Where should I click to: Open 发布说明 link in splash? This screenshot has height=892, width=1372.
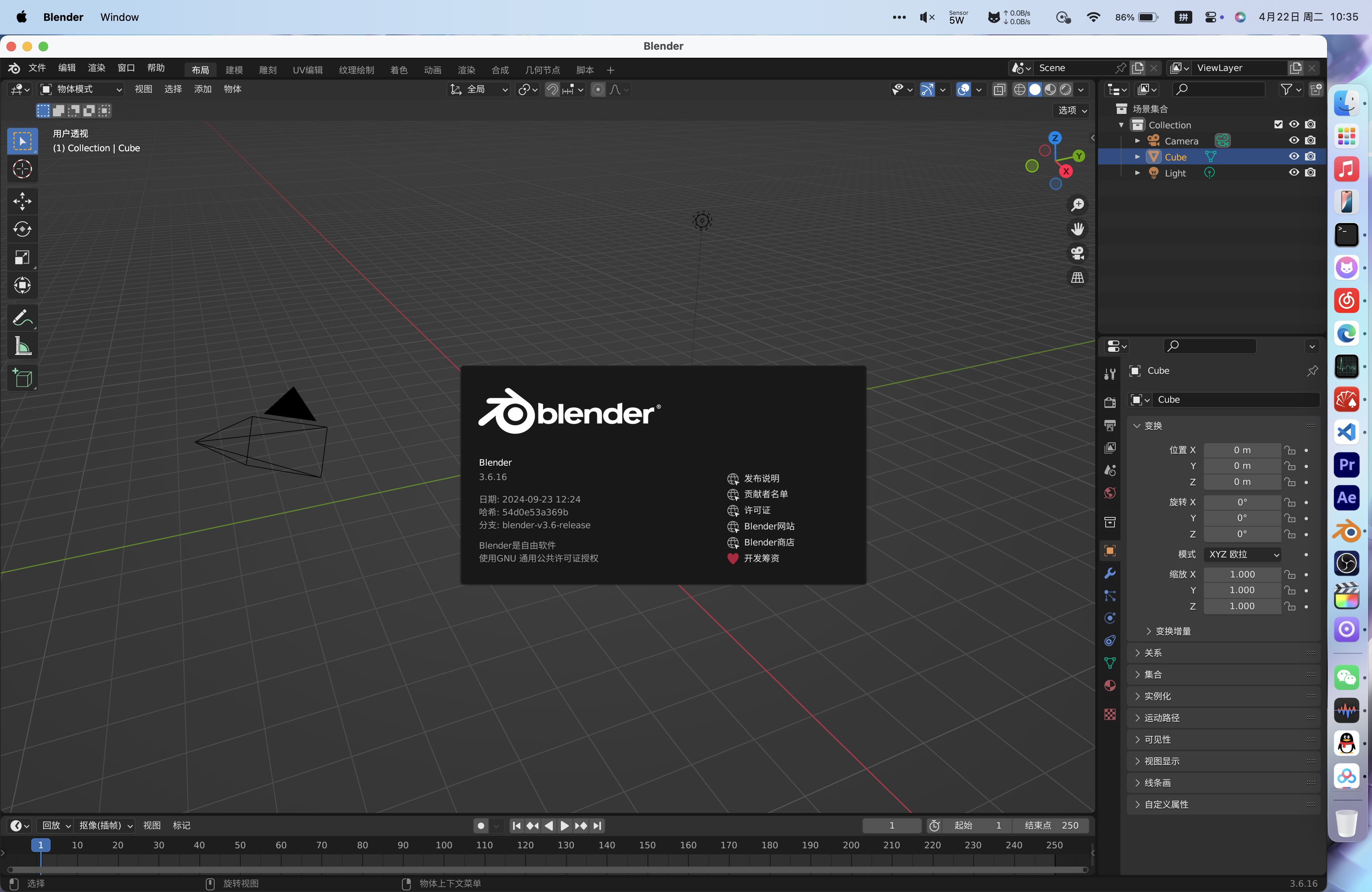click(x=761, y=478)
